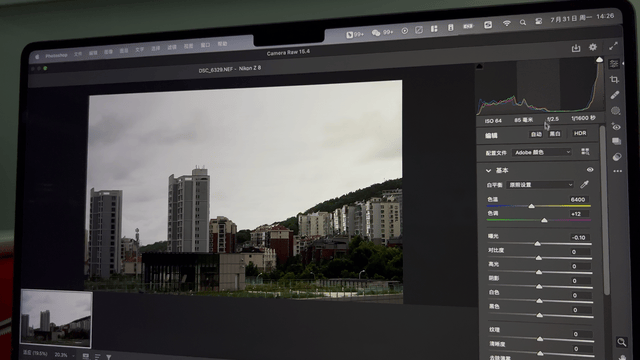The width and height of the screenshot is (640, 360).
Task: Toggle the 基本 panel eye visibility
Action: (x=590, y=169)
